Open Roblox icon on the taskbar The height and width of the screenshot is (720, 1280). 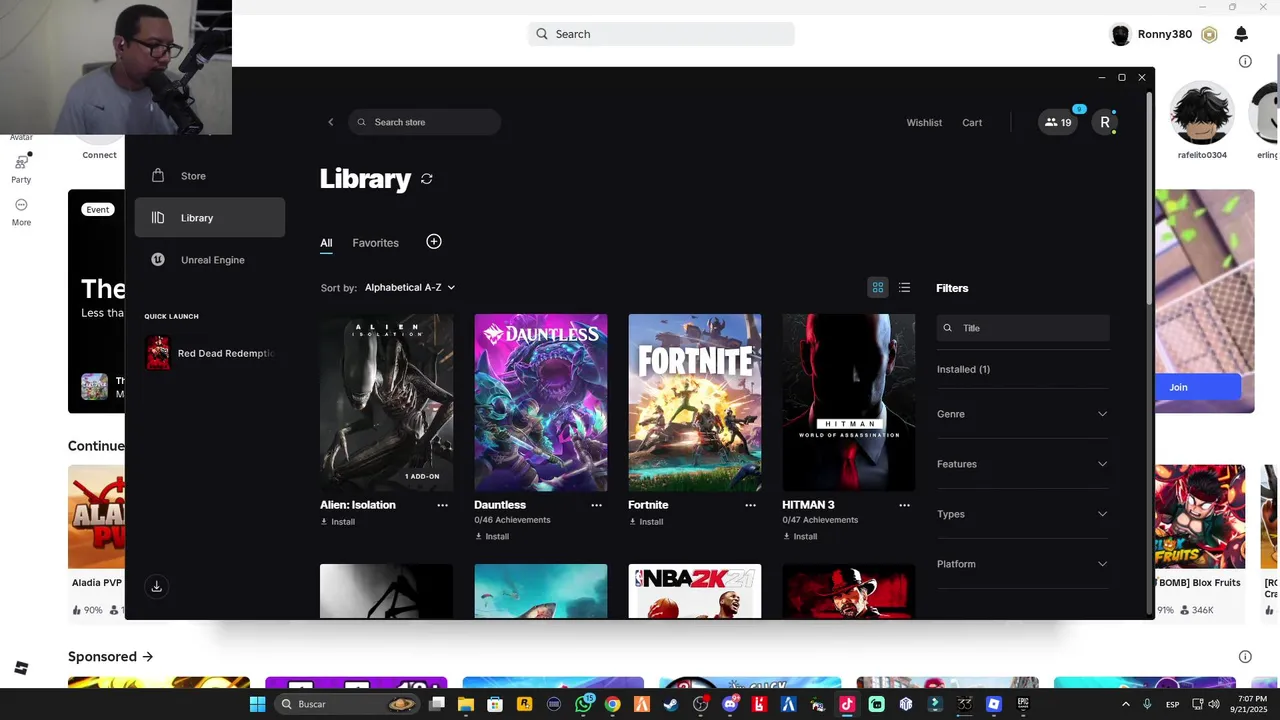click(993, 704)
